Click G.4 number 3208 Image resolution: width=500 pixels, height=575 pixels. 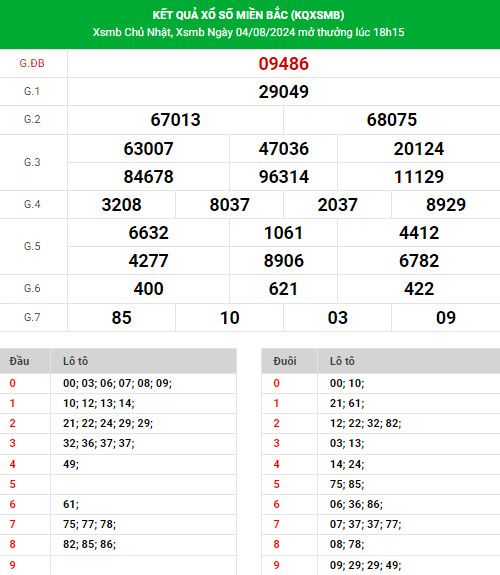pos(121,205)
